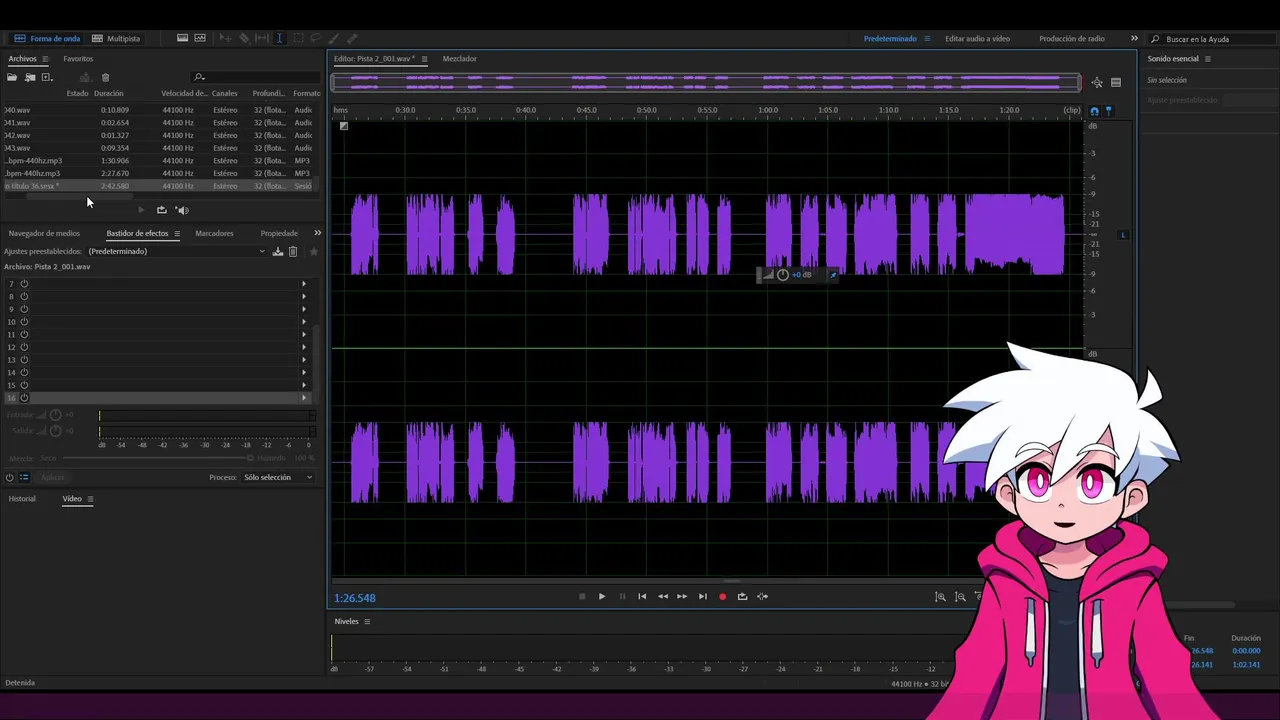Open the Navegador de medios tab
This screenshot has width=1280, height=720.
44,233
